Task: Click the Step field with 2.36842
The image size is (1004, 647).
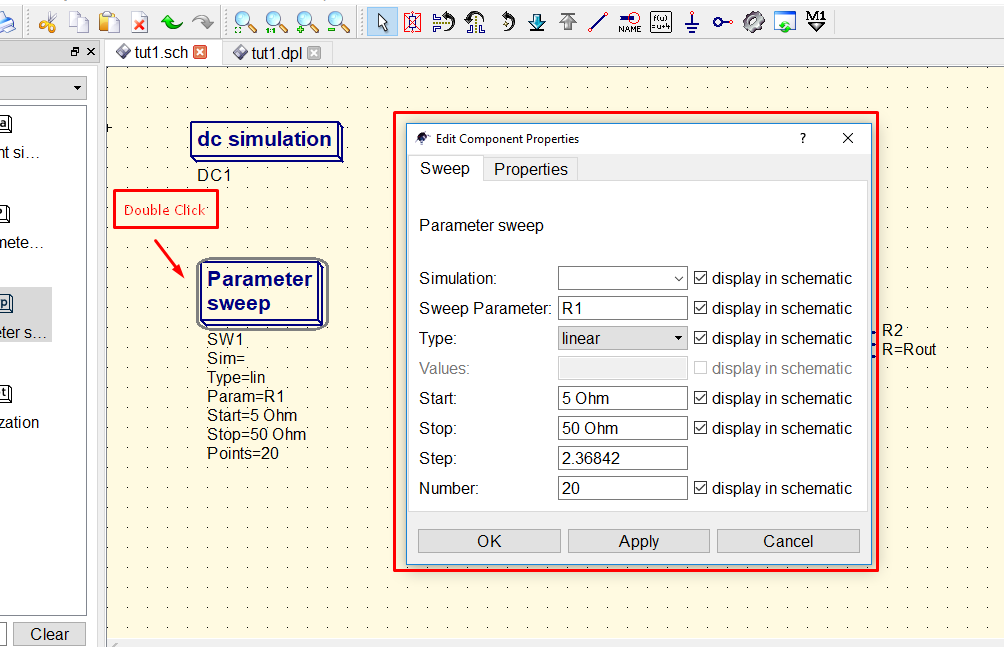Action: point(622,458)
